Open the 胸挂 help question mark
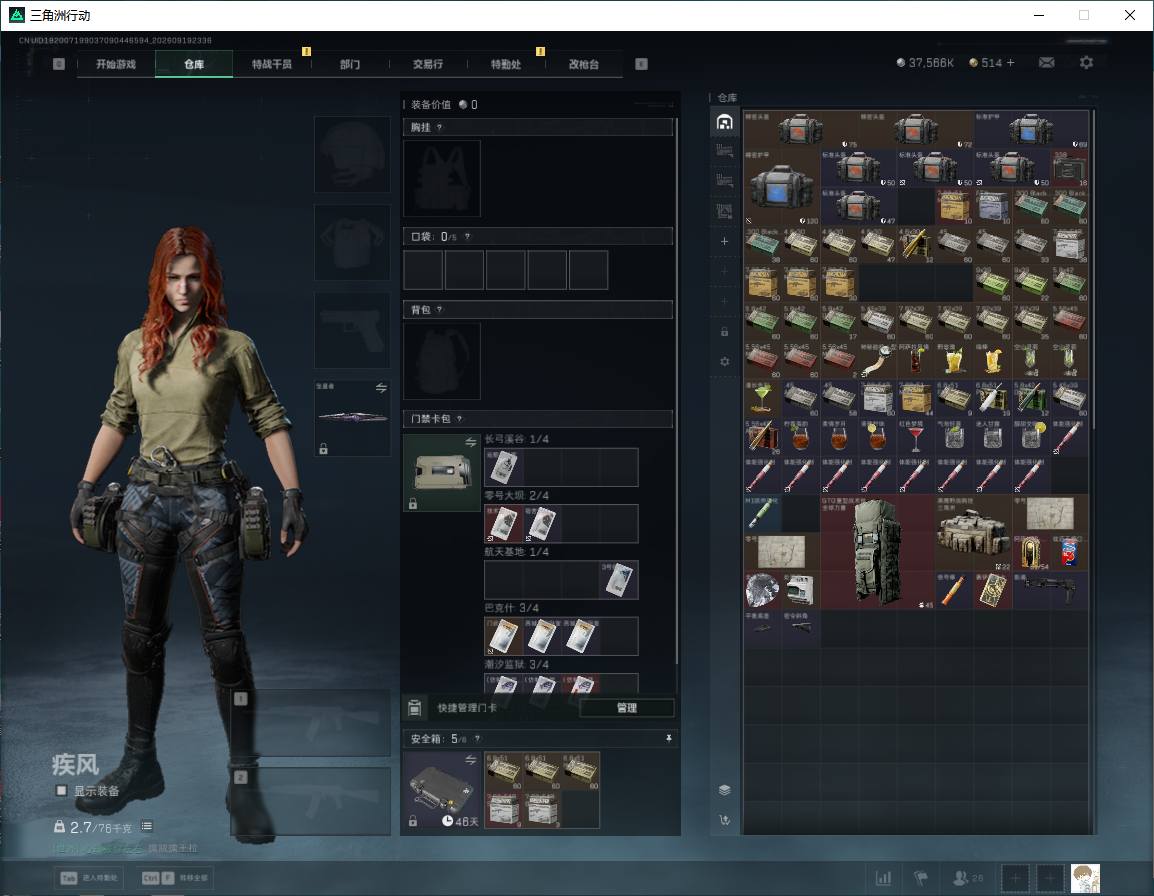 pos(439,127)
